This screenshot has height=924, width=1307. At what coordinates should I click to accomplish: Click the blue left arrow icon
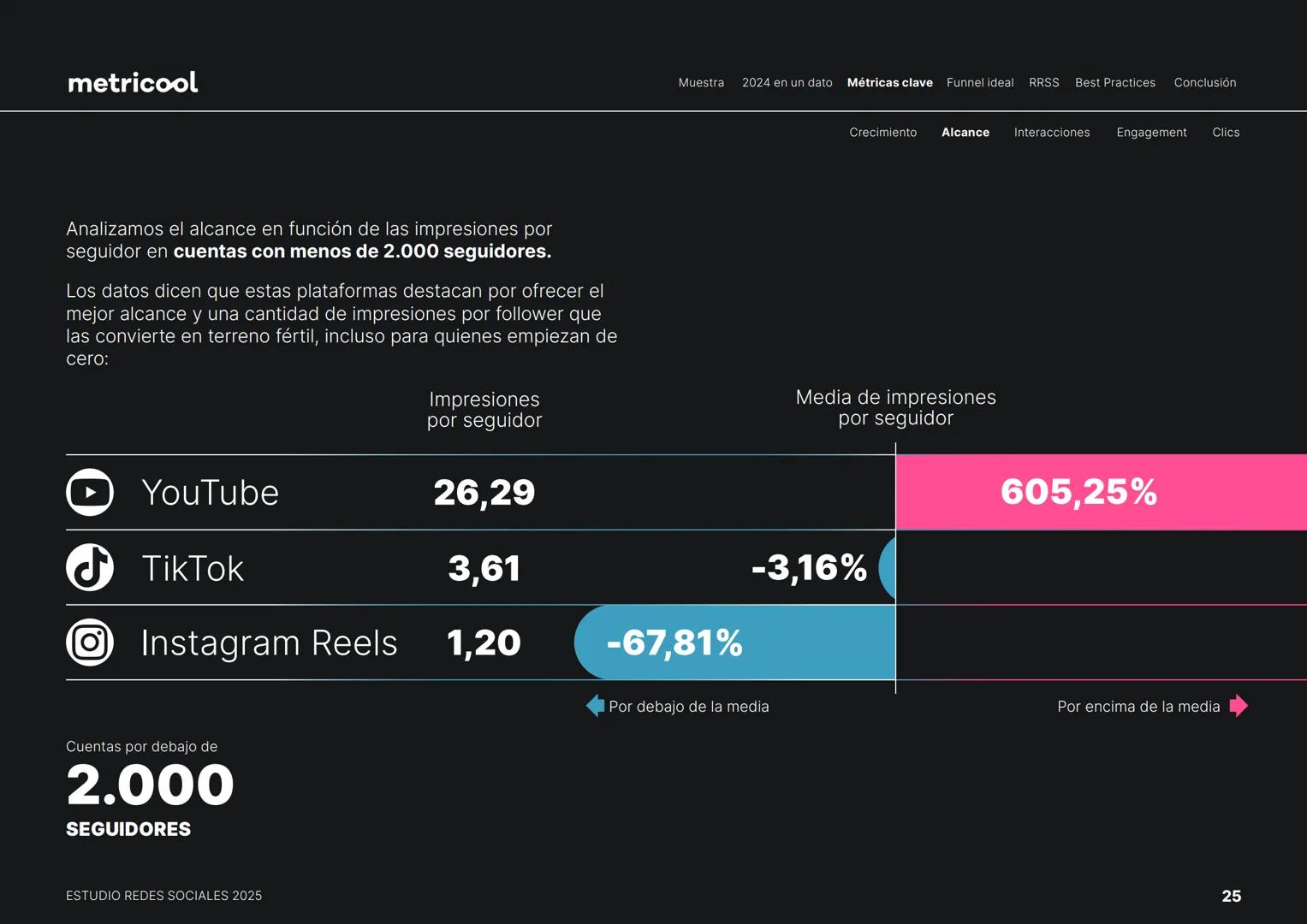[595, 706]
